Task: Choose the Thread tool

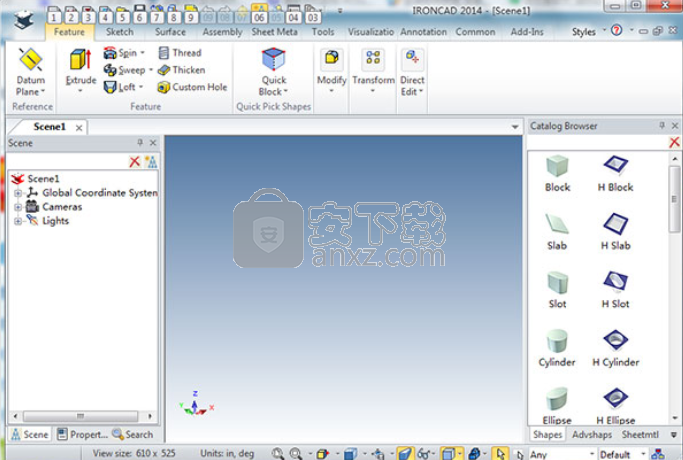Action: (x=179, y=53)
